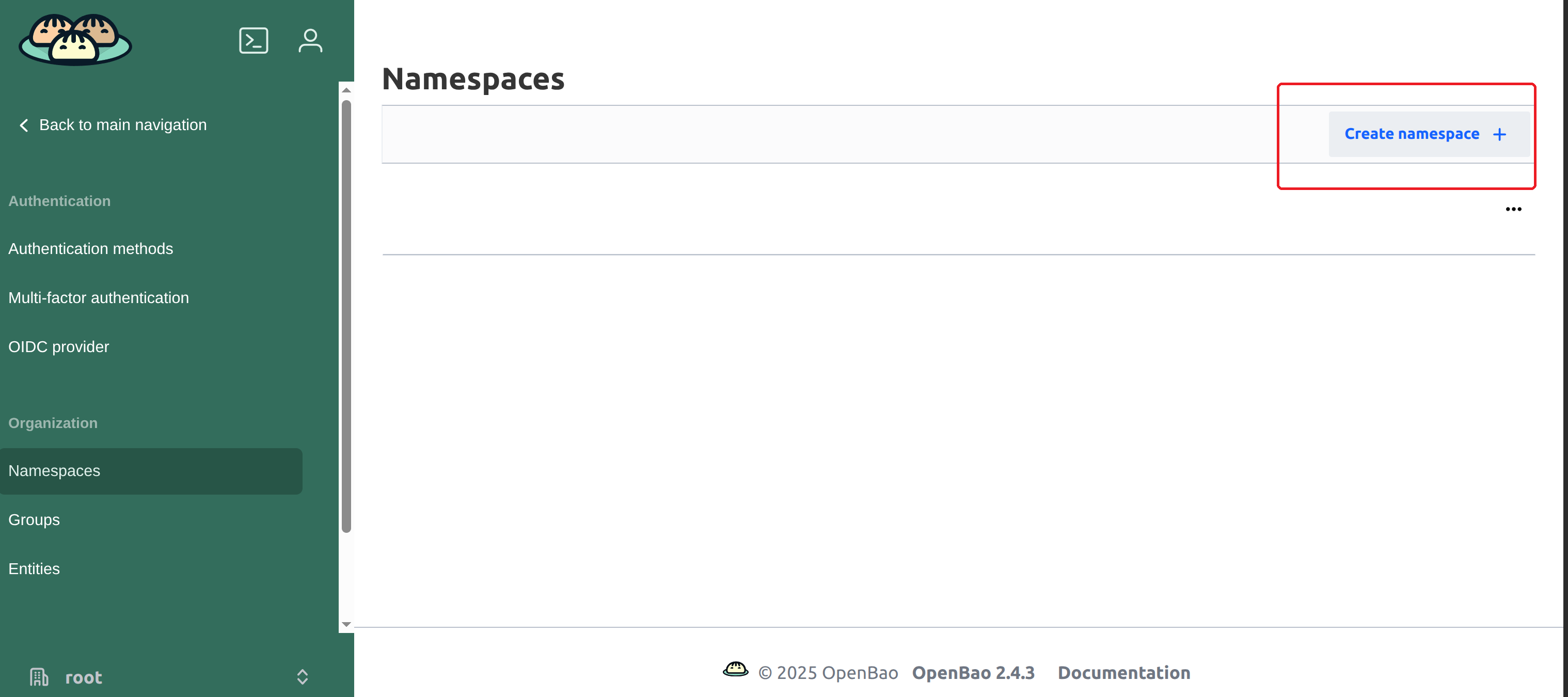Select OIDC provider in sidebar
This screenshot has height=697, width=1568.
[59, 347]
